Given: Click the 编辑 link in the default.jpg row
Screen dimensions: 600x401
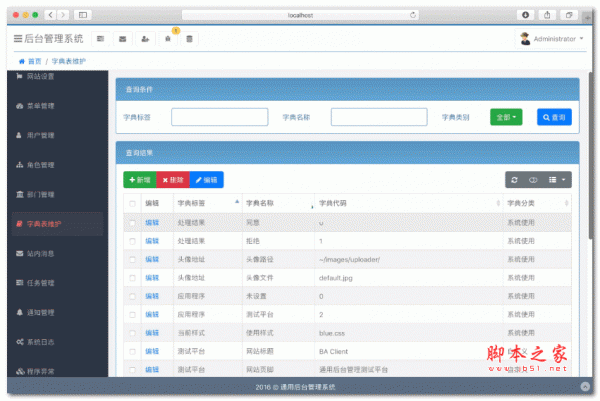Looking at the screenshot, I should pos(152,278).
